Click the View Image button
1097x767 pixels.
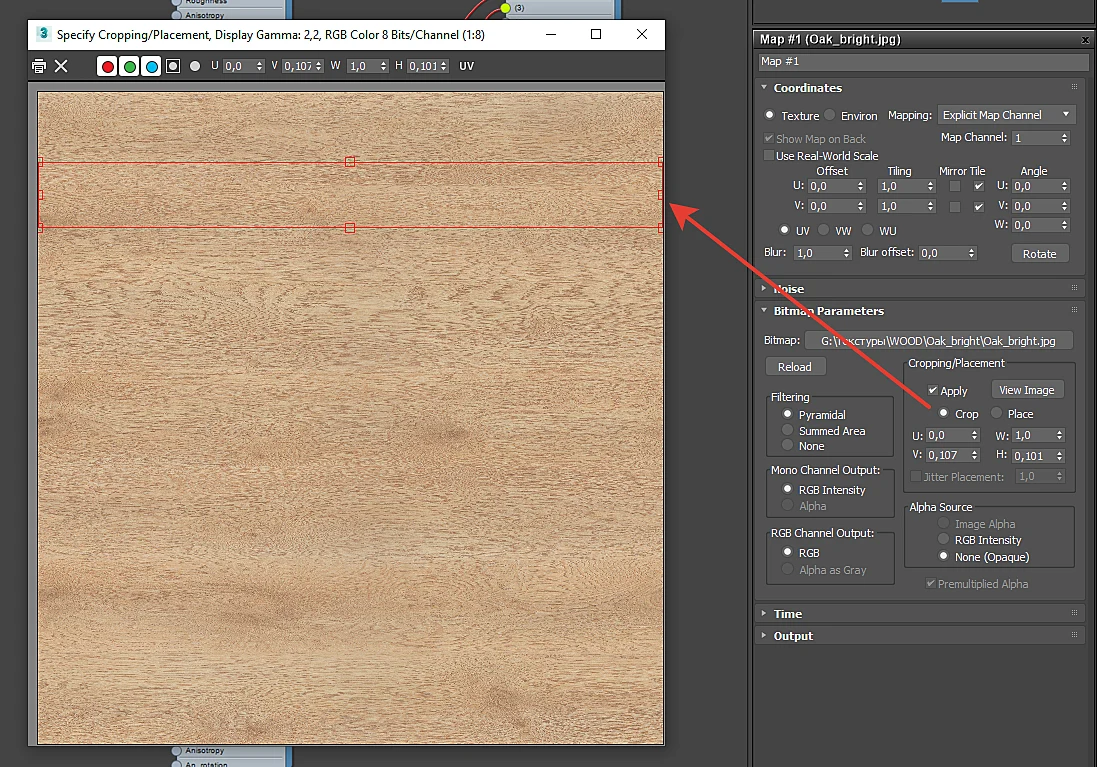[x=1026, y=390]
